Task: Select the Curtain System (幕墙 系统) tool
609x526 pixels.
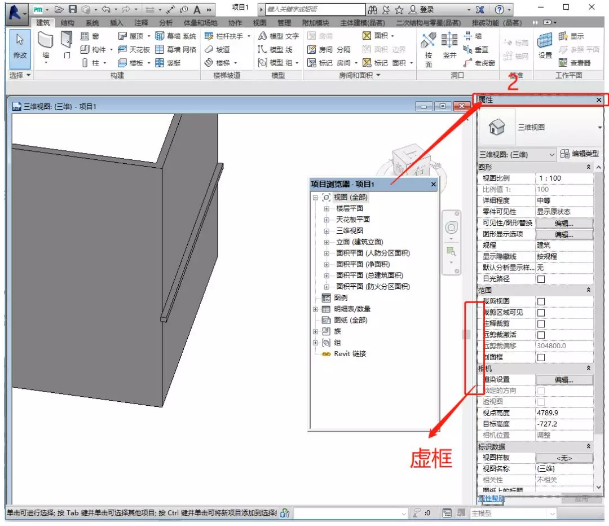Action: 175,37
